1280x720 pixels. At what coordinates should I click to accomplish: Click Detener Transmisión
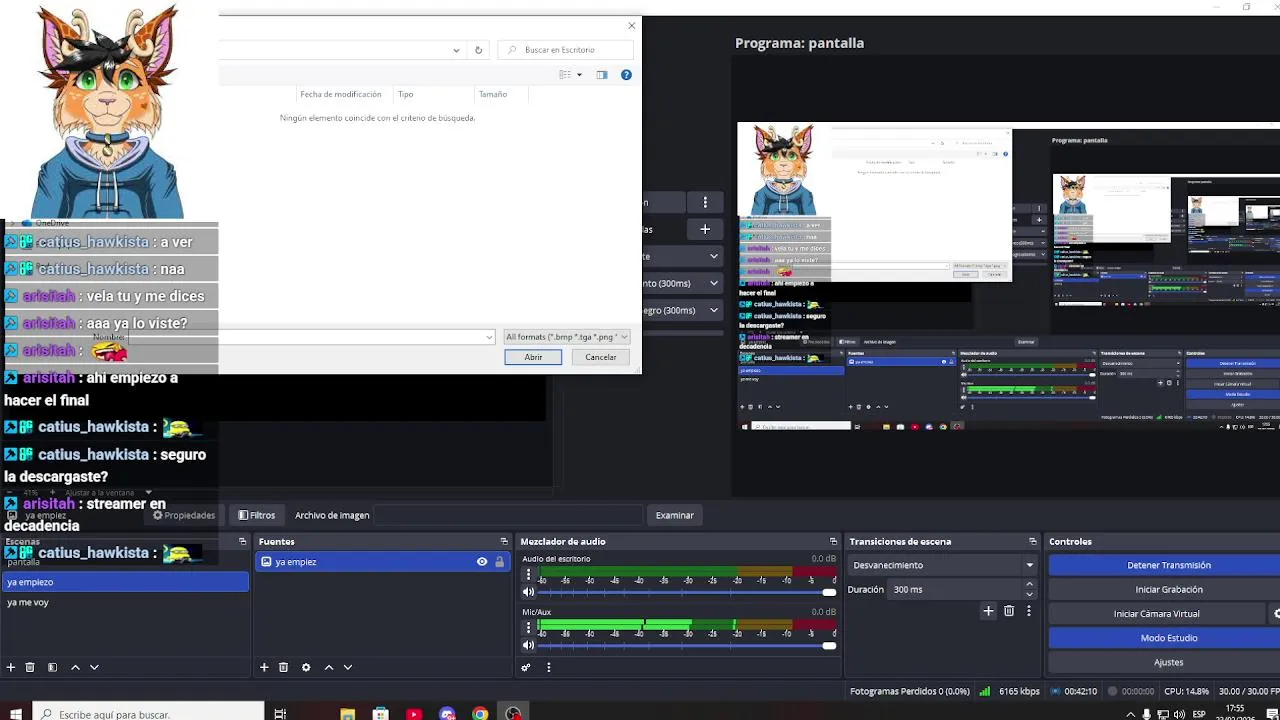[1168, 565]
